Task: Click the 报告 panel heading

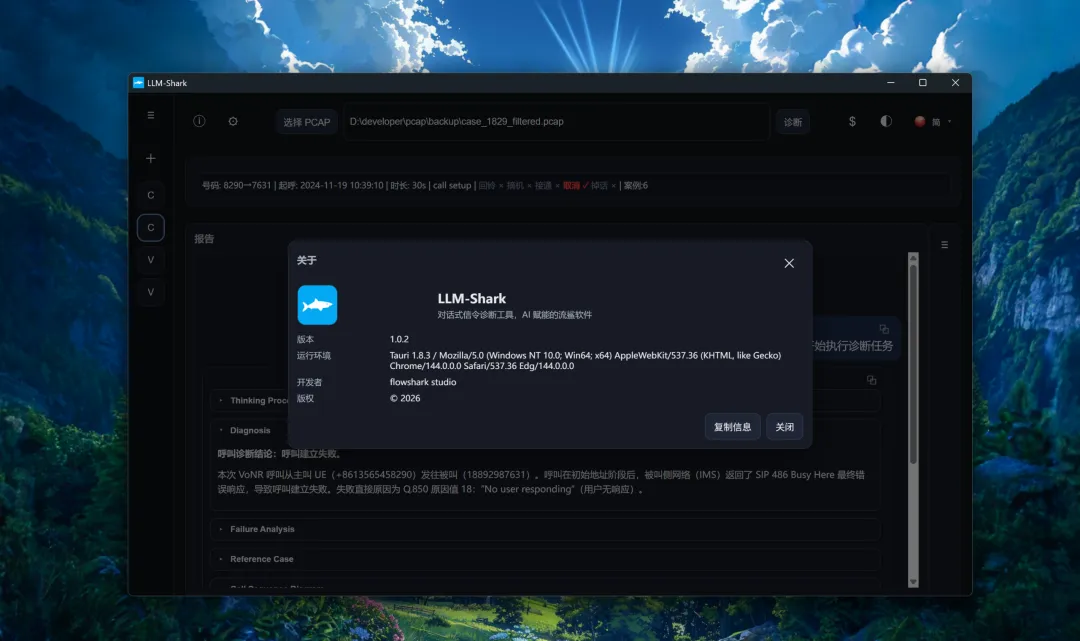Action: click(204, 238)
